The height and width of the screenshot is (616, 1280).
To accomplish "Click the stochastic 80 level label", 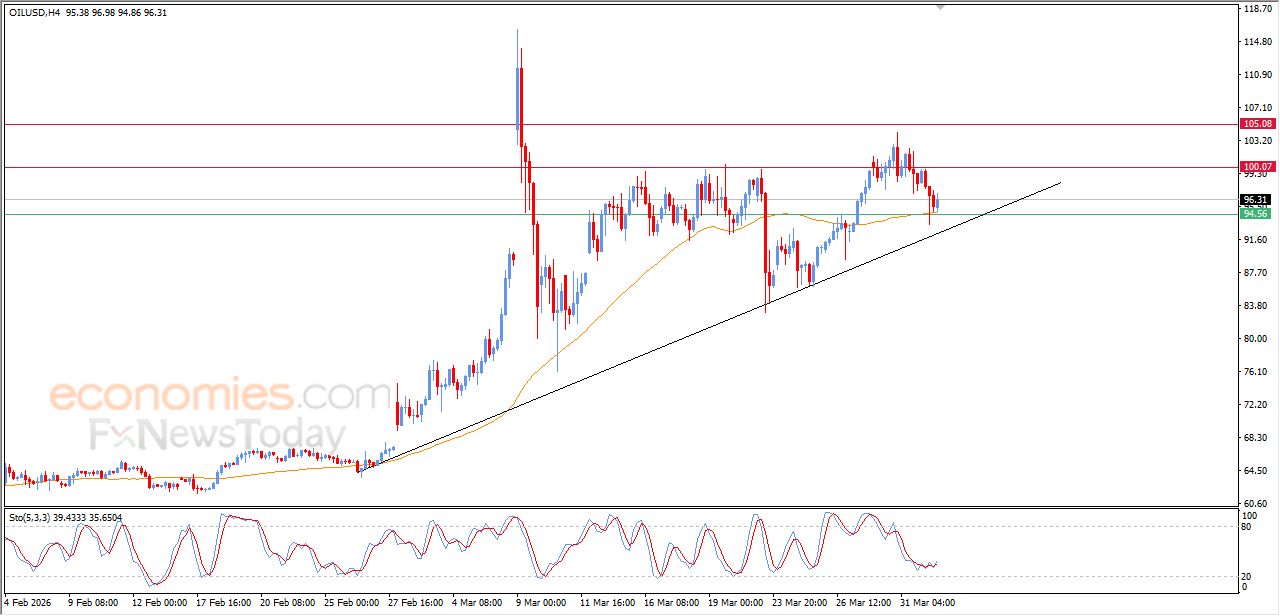I will point(1246,526).
